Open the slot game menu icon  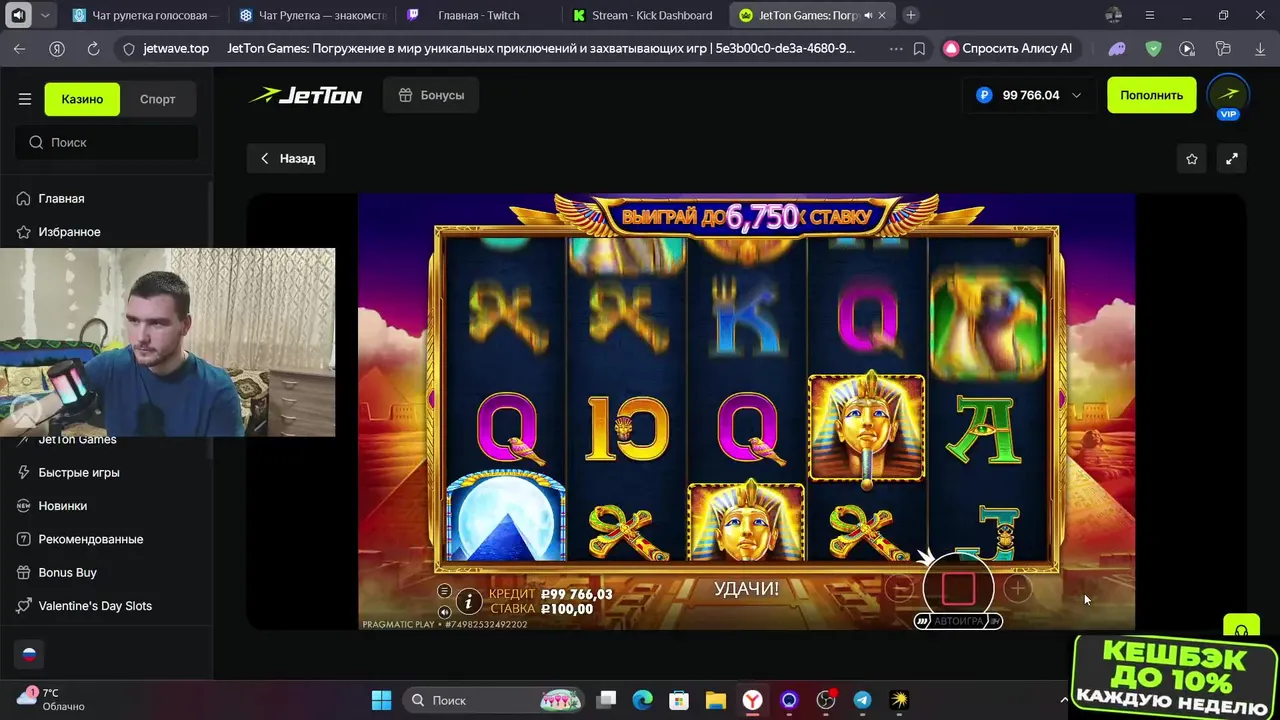pyautogui.click(x=444, y=591)
